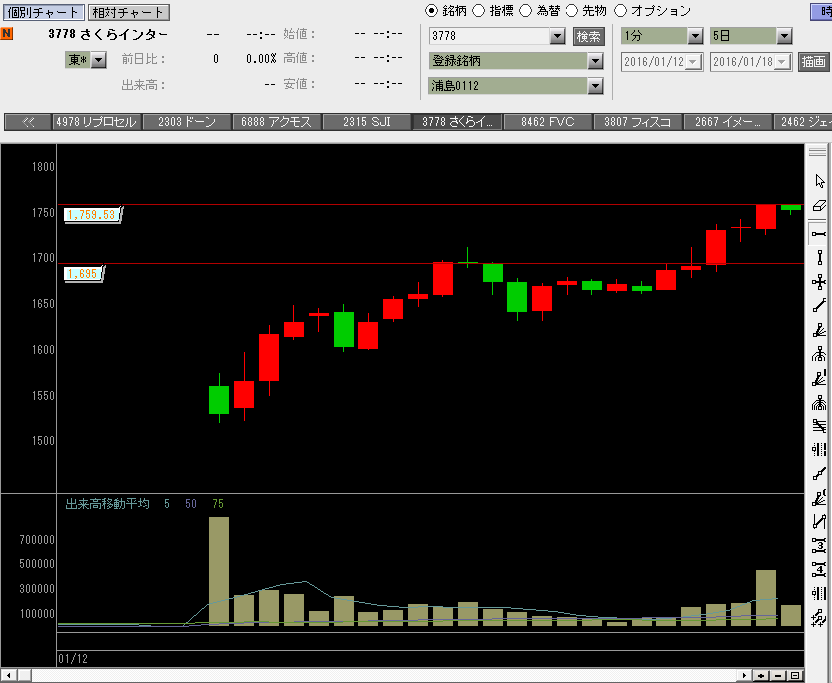Open the 4978 リプロセル stock tab
The width and height of the screenshot is (832, 683).
coord(97,122)
